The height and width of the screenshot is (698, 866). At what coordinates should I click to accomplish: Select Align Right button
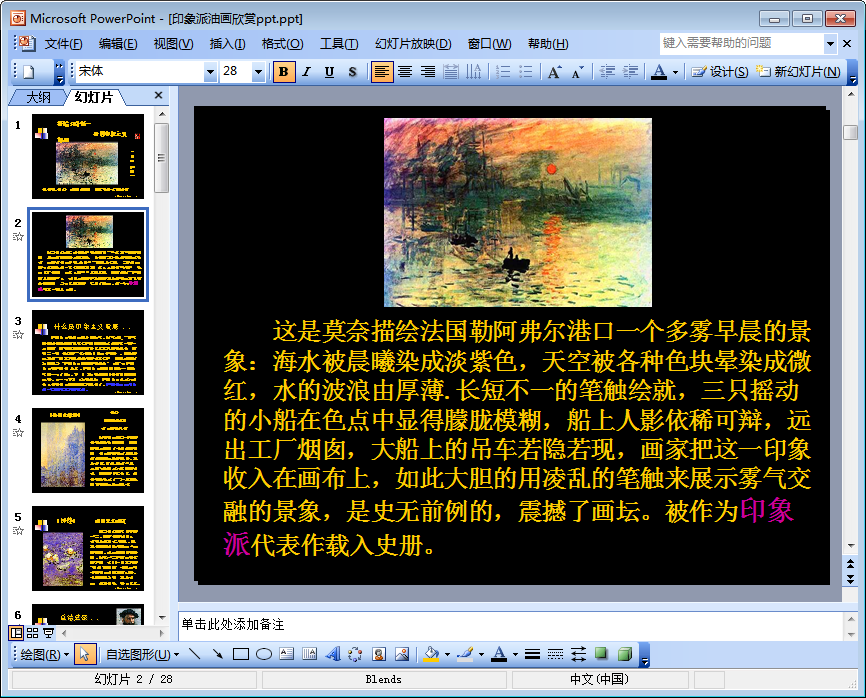(x=427, y=72)
